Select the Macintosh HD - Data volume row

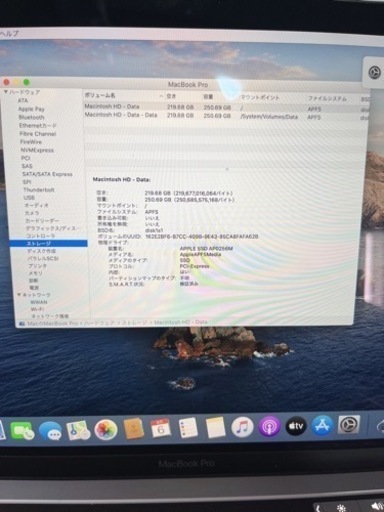(226, 107)
